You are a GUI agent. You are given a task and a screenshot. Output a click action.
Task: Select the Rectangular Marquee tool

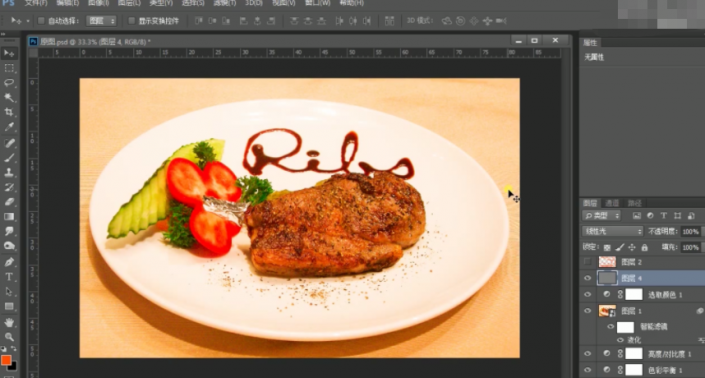(x=9, y=68)
